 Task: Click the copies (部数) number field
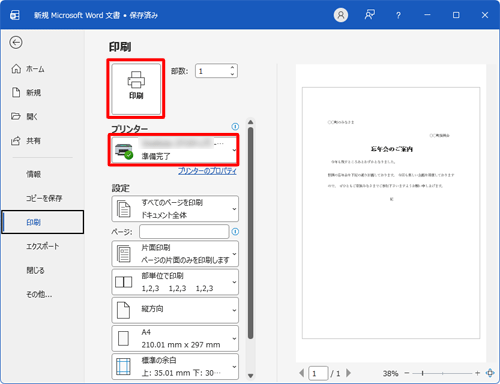pos(213,71)
